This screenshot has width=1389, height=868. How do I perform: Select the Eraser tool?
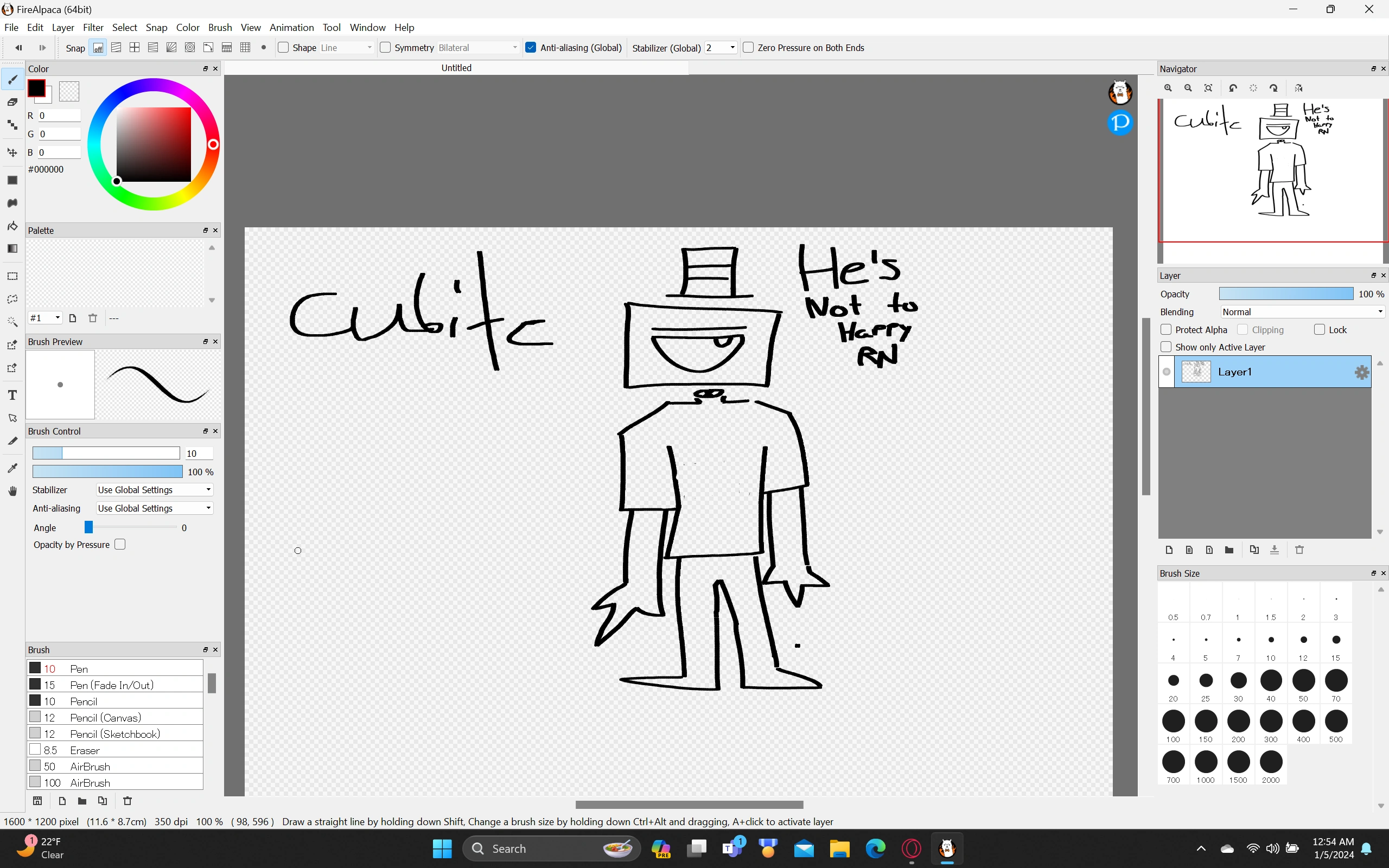(x=12, y=102)
